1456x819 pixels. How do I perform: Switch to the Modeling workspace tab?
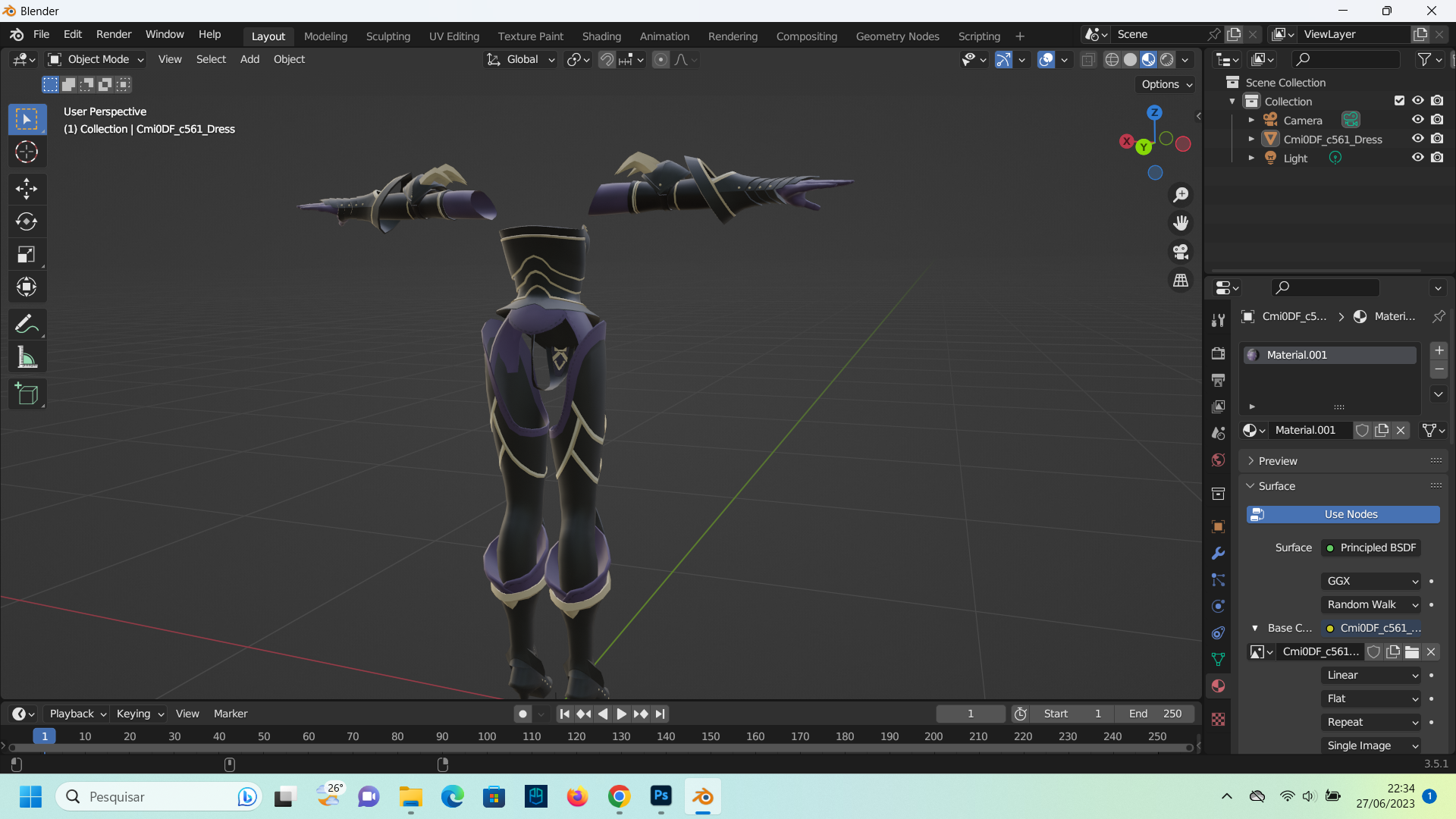point(325,36)
